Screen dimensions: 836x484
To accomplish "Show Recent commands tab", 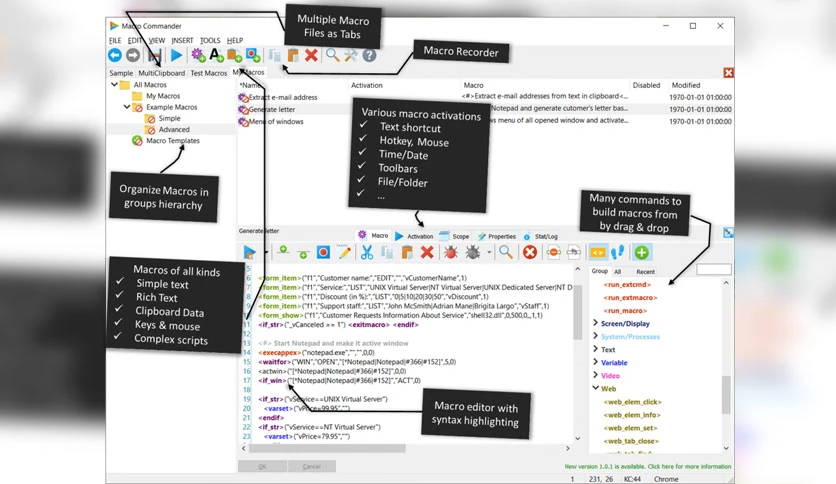I will point(645,271).
